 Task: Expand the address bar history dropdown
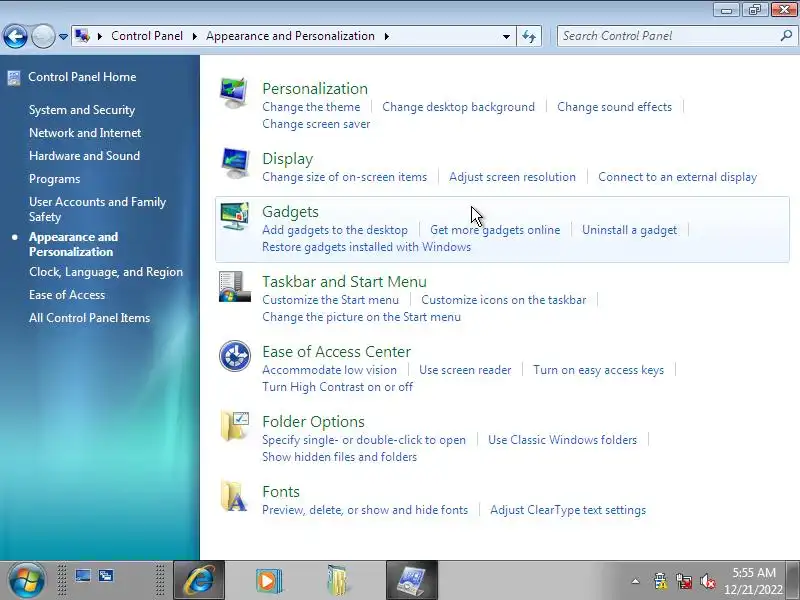point(506,36)
